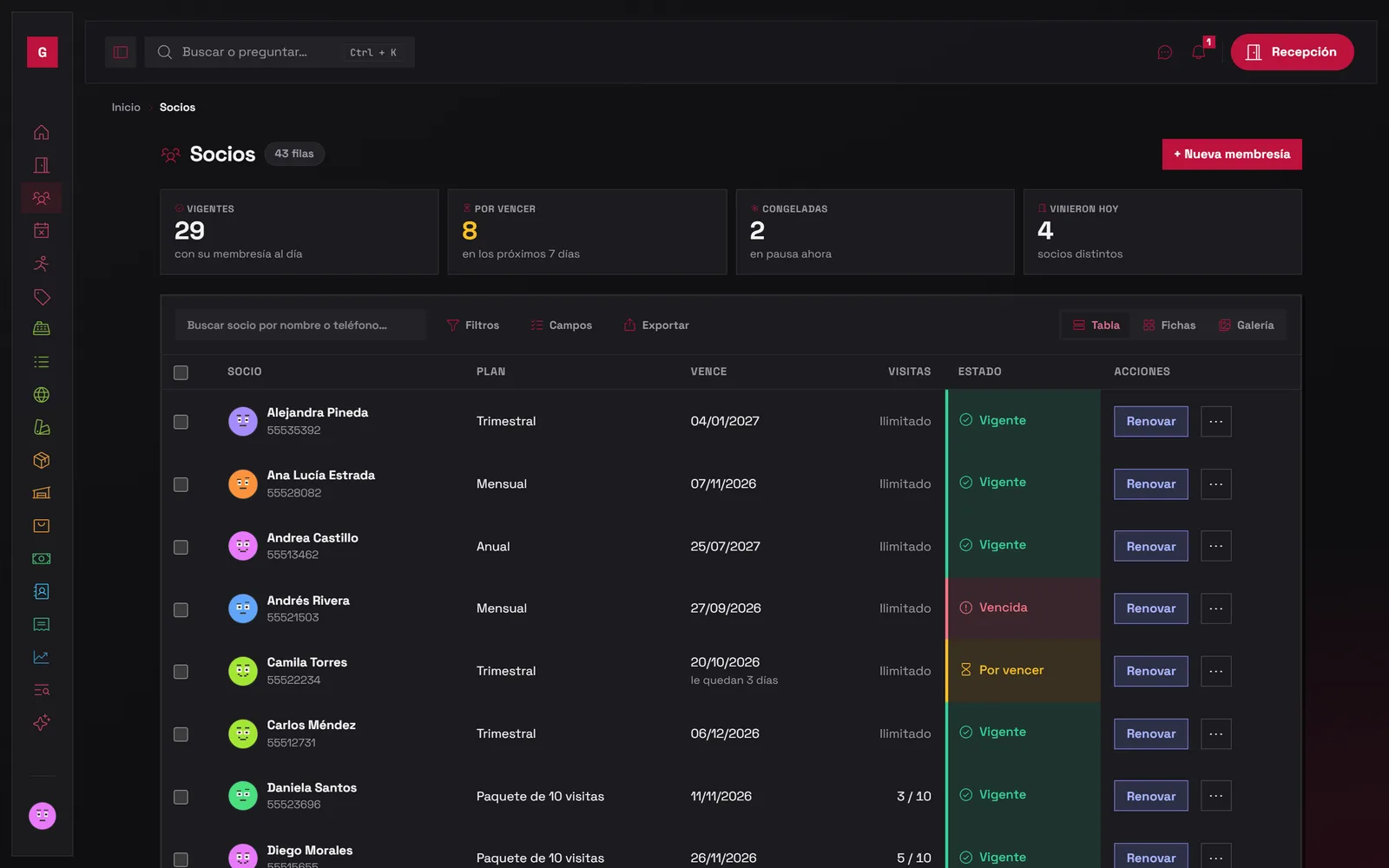1389x868 pixels.
Task: Open the calendar icon in the sidebar
Action: pyautogui.click(x=41, y=230)
